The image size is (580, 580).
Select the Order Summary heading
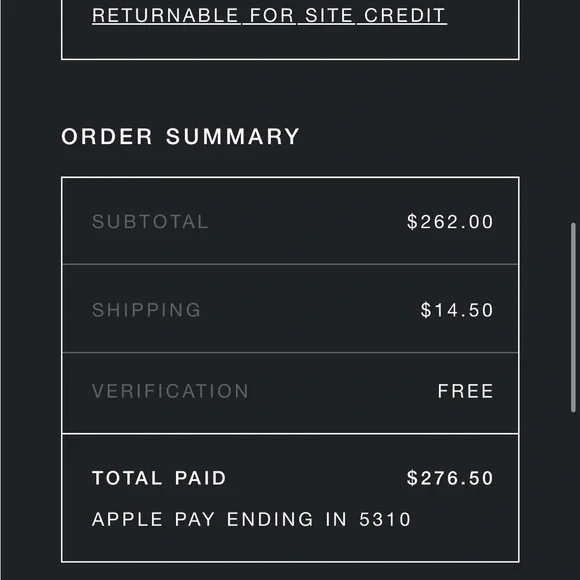[x=180, y=136]
